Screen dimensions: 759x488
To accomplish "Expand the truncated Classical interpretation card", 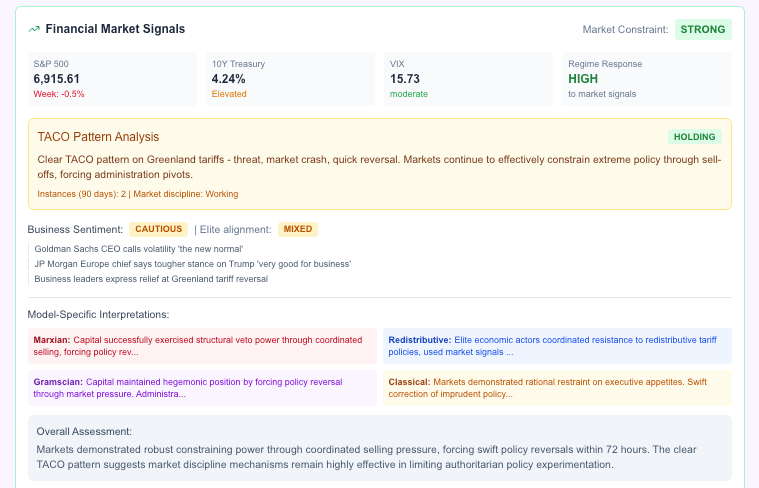I will (x=558, y=387).
